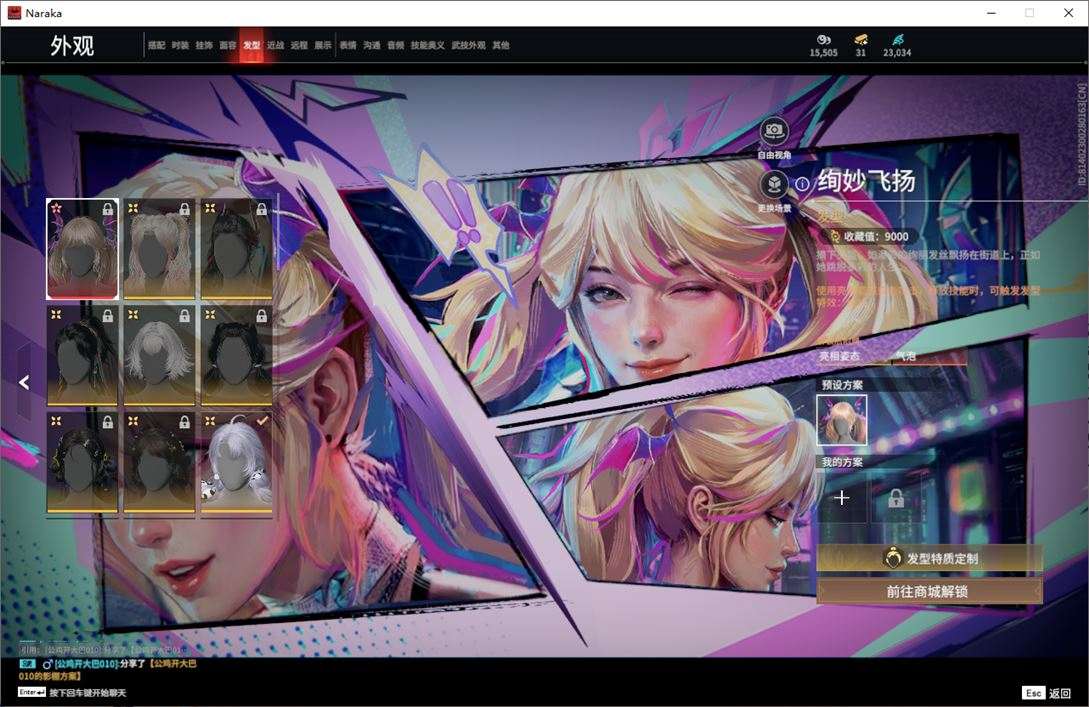Switch to the 武技外观 tab

(x=468, y=45)
